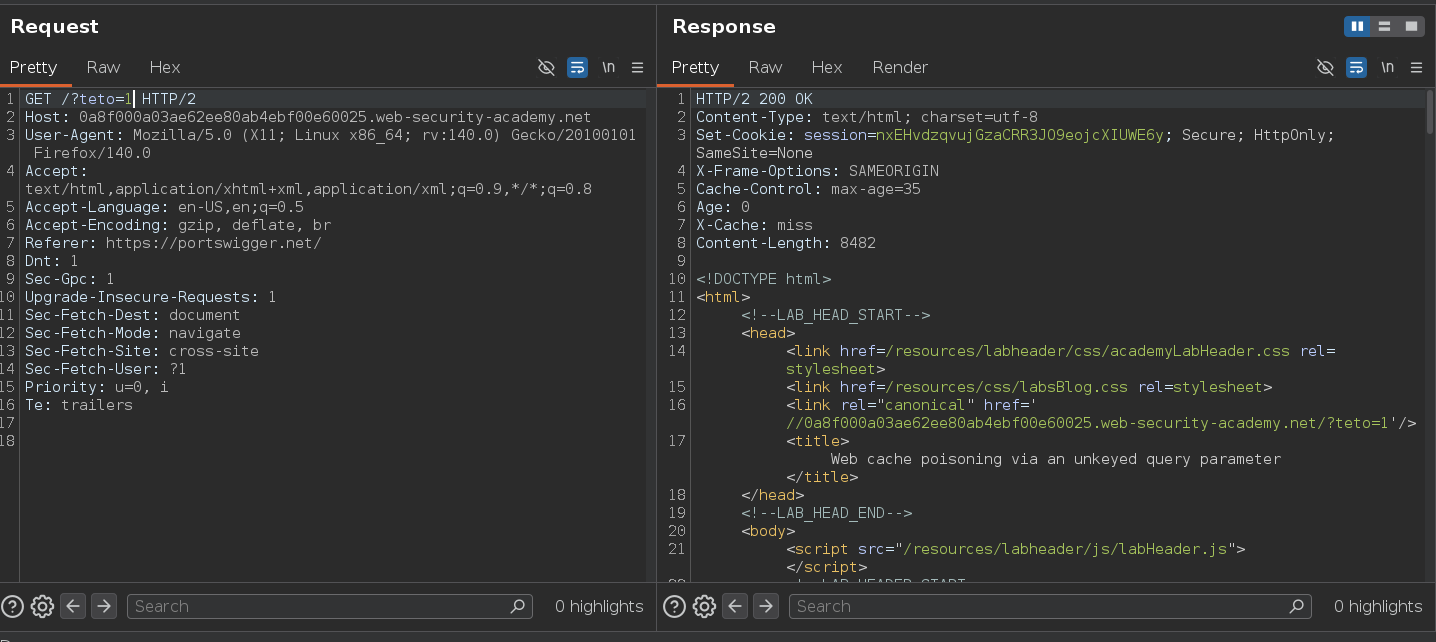Click the 'Age: 0' response header
This screenshot has height=642, width=1436.
(723, 207)
